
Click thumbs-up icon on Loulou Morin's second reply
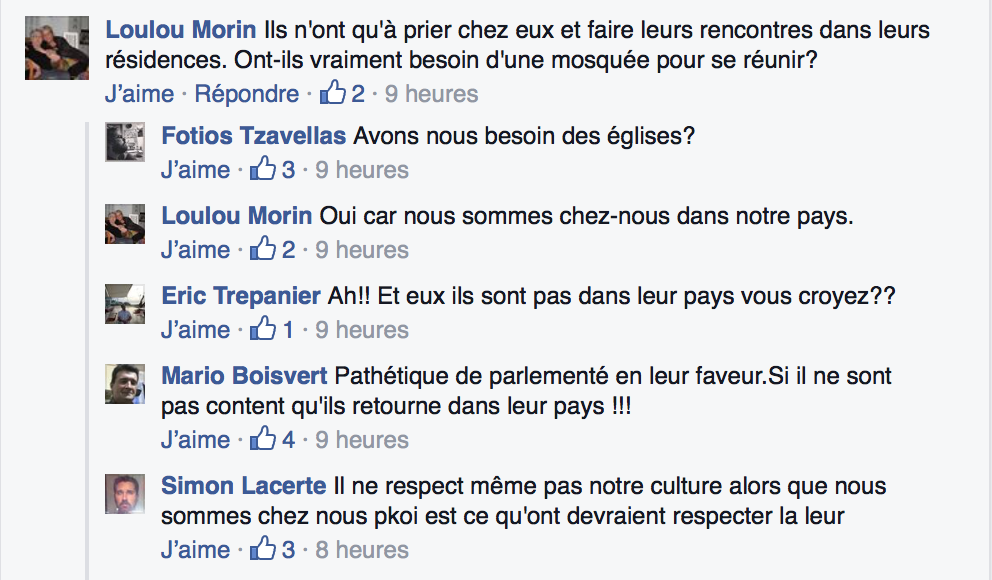(262, 250)
